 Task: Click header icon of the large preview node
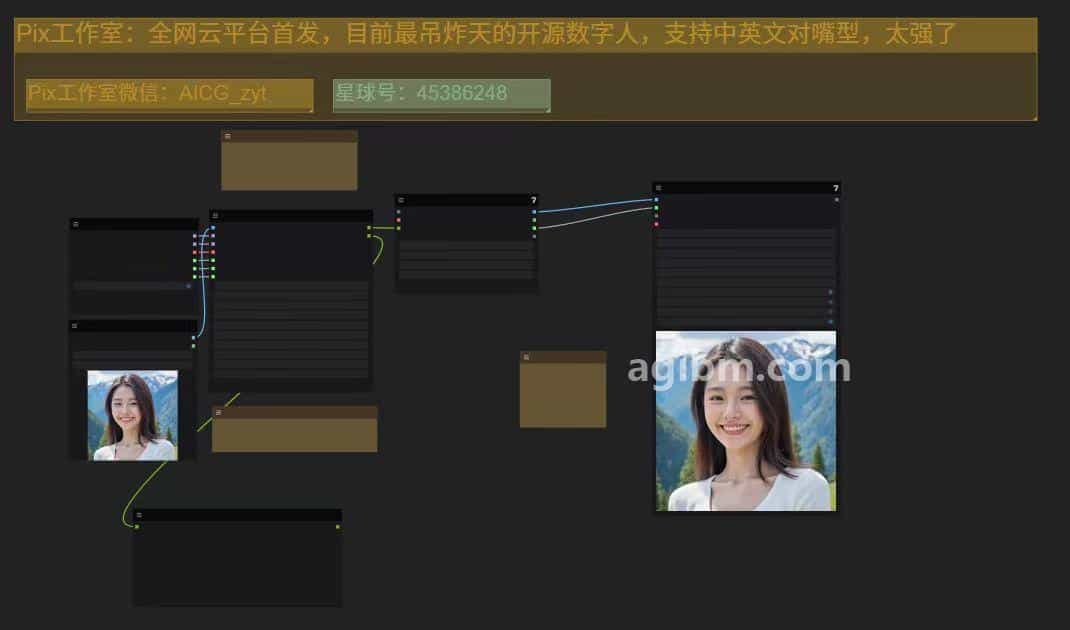point(658,188)
